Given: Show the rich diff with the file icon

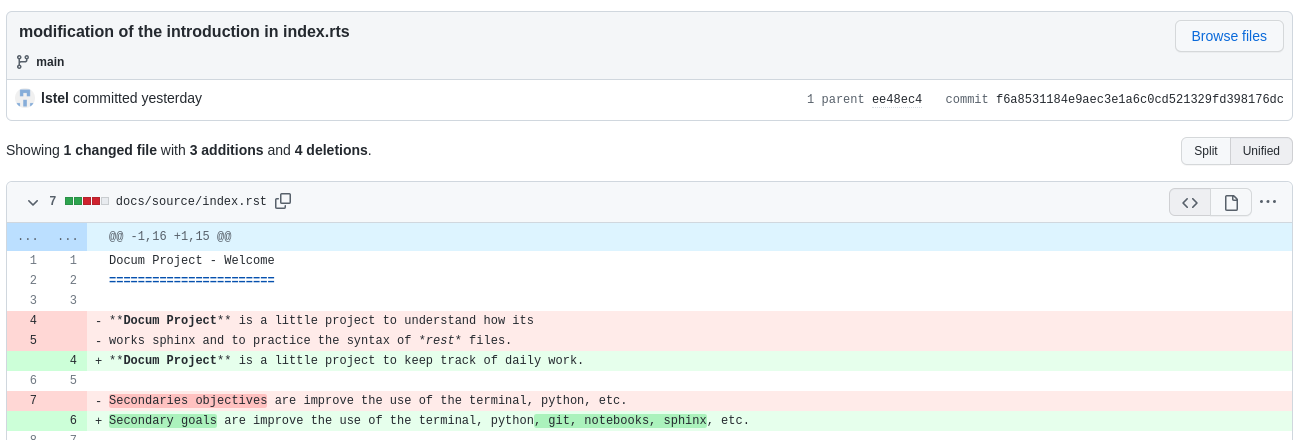Looking at the screenshot, I should (x=1231, y=202).
